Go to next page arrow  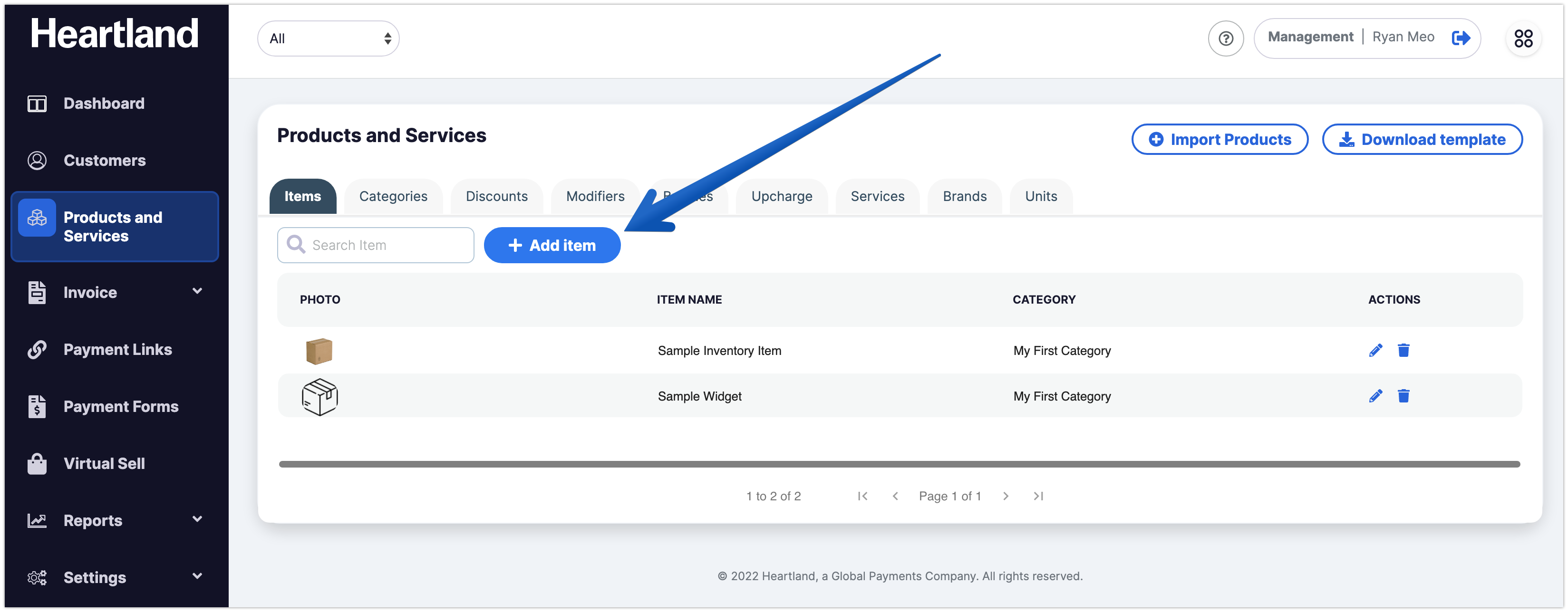(1006, 496)
